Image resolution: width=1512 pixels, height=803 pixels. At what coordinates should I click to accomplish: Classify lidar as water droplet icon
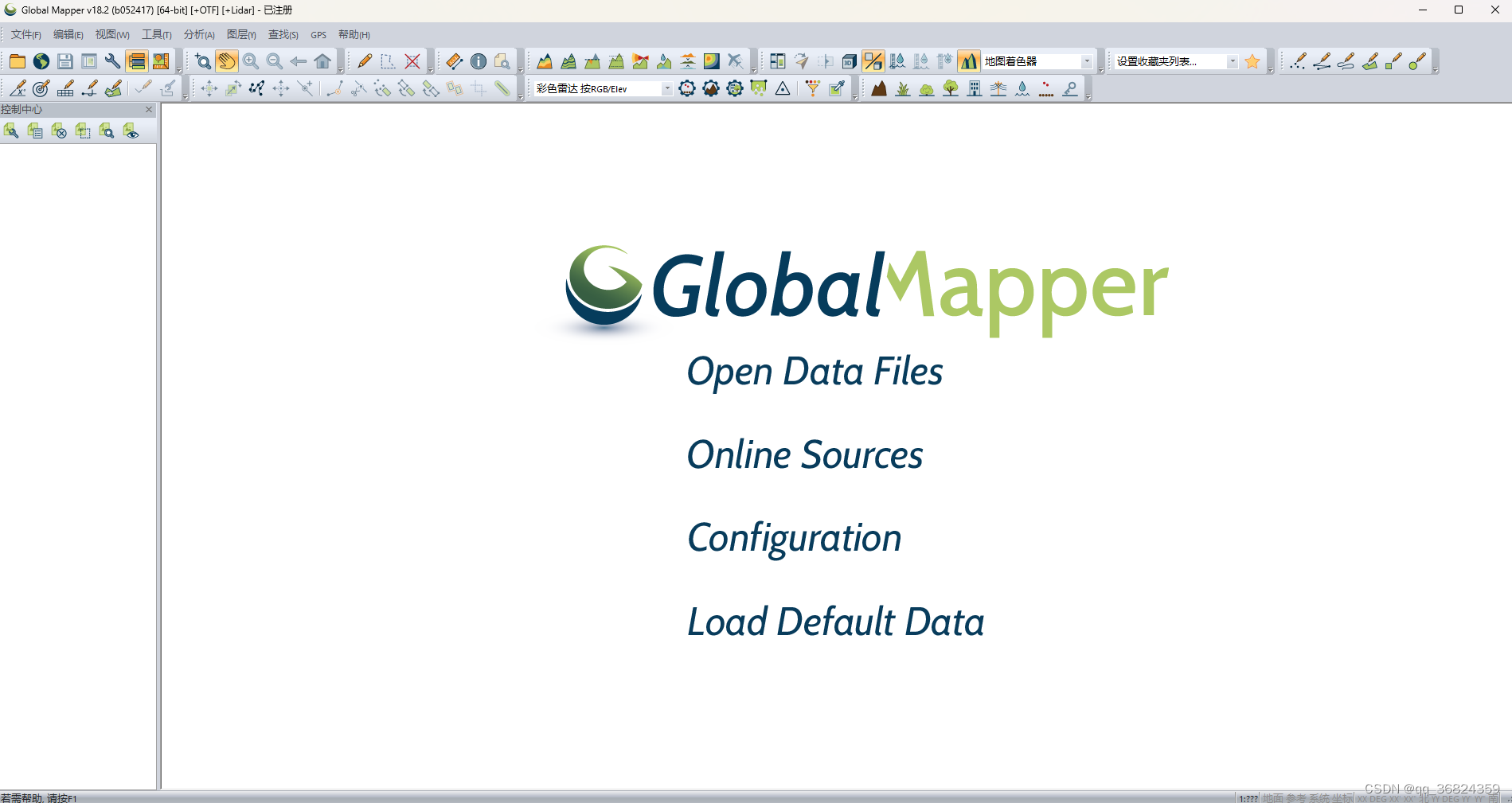coord(1022,88)
